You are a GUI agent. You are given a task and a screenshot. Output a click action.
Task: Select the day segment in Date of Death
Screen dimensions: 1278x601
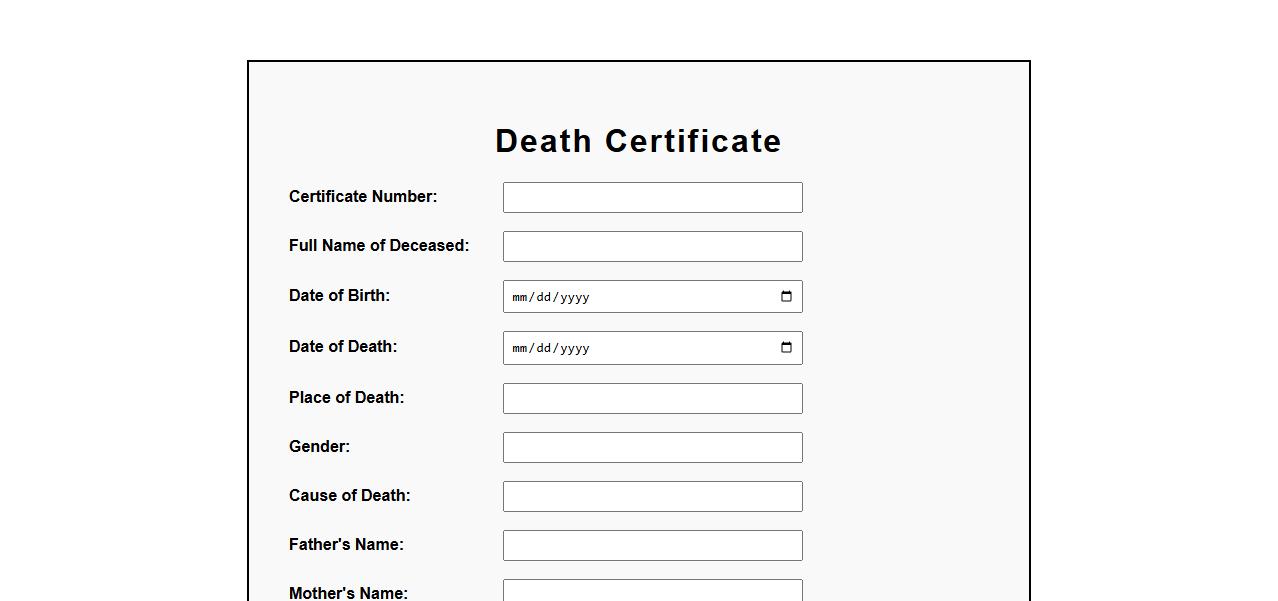[543, 348]
